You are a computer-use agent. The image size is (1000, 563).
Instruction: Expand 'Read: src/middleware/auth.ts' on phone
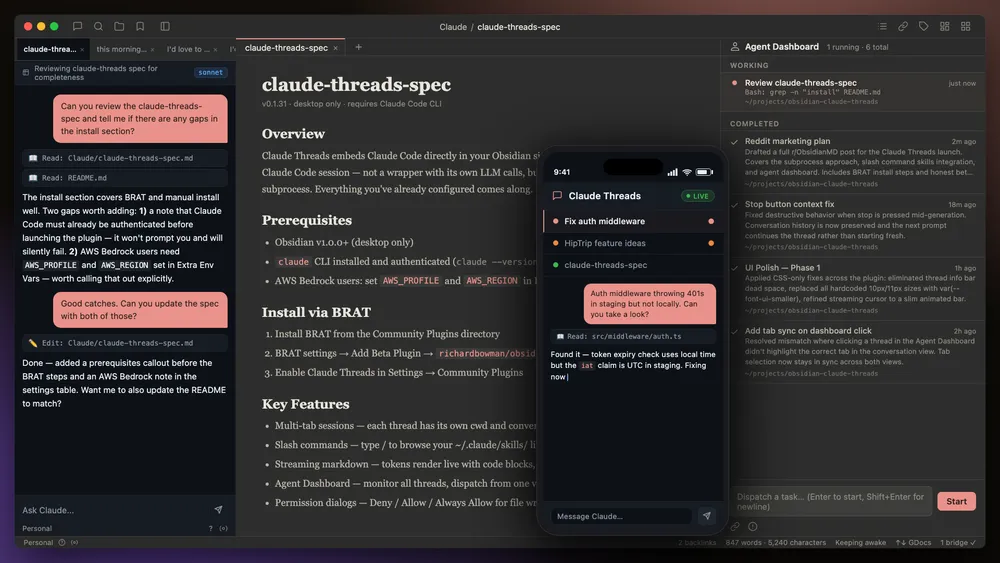pos(633,336)
